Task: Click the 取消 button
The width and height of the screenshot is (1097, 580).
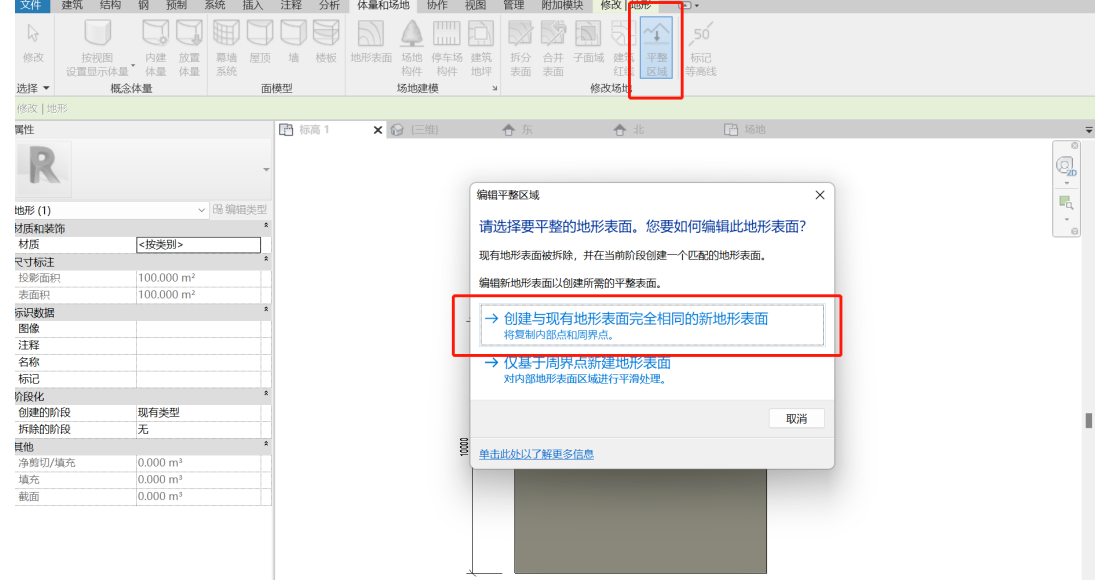Action: (796, 418)
